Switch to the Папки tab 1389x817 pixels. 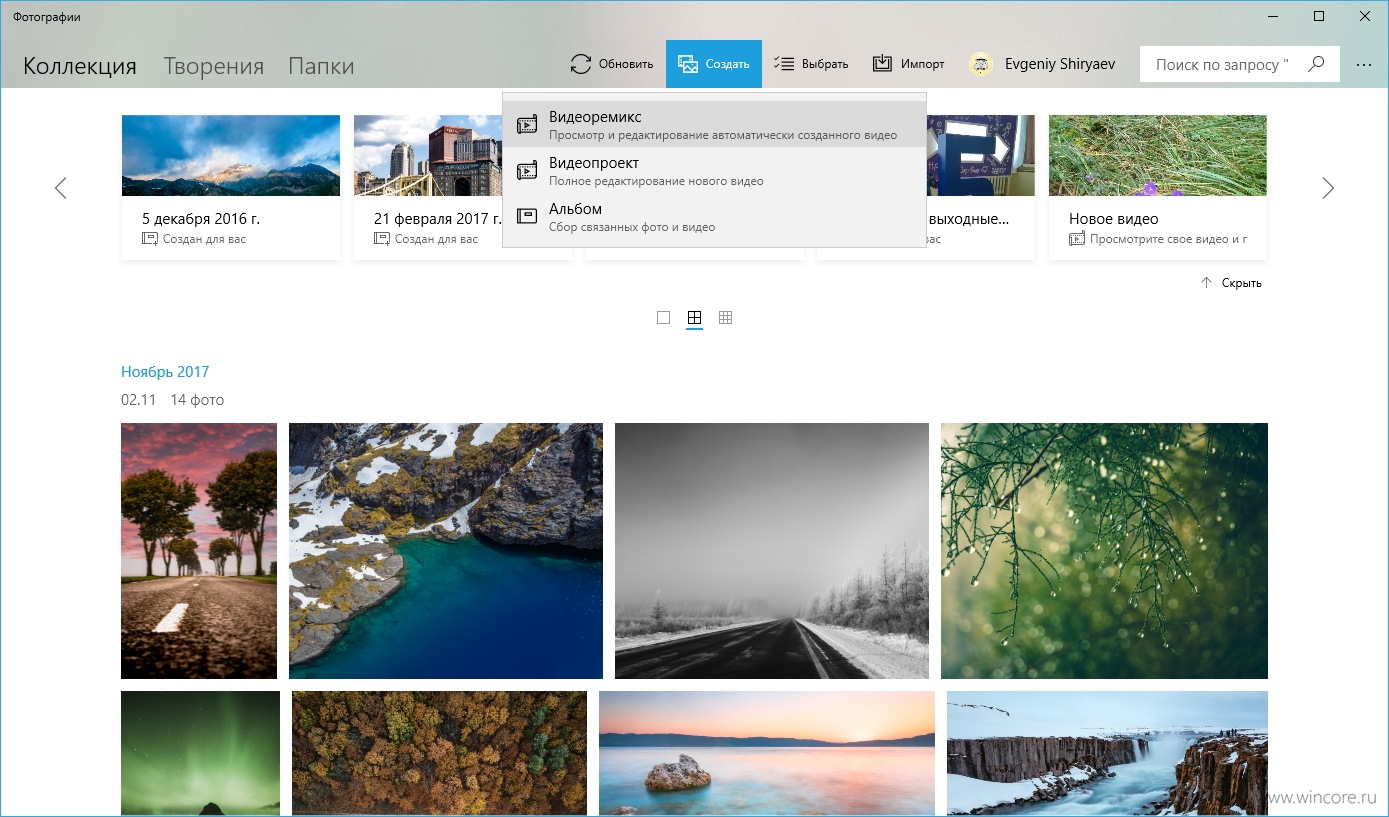click(321, 66)
